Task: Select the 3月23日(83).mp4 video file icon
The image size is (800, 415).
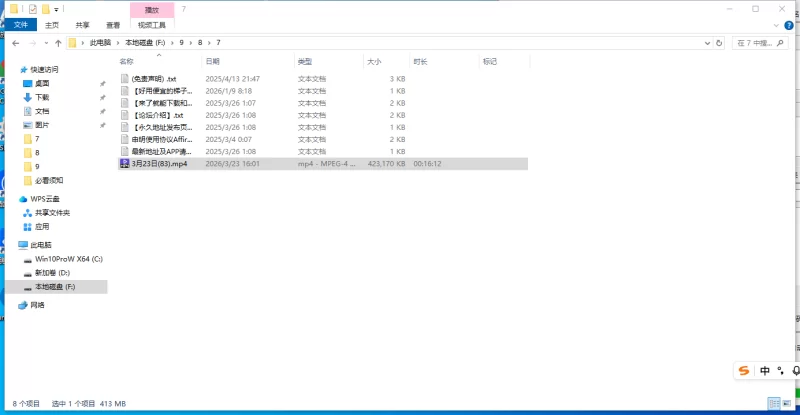Action: tap(124, 163)
